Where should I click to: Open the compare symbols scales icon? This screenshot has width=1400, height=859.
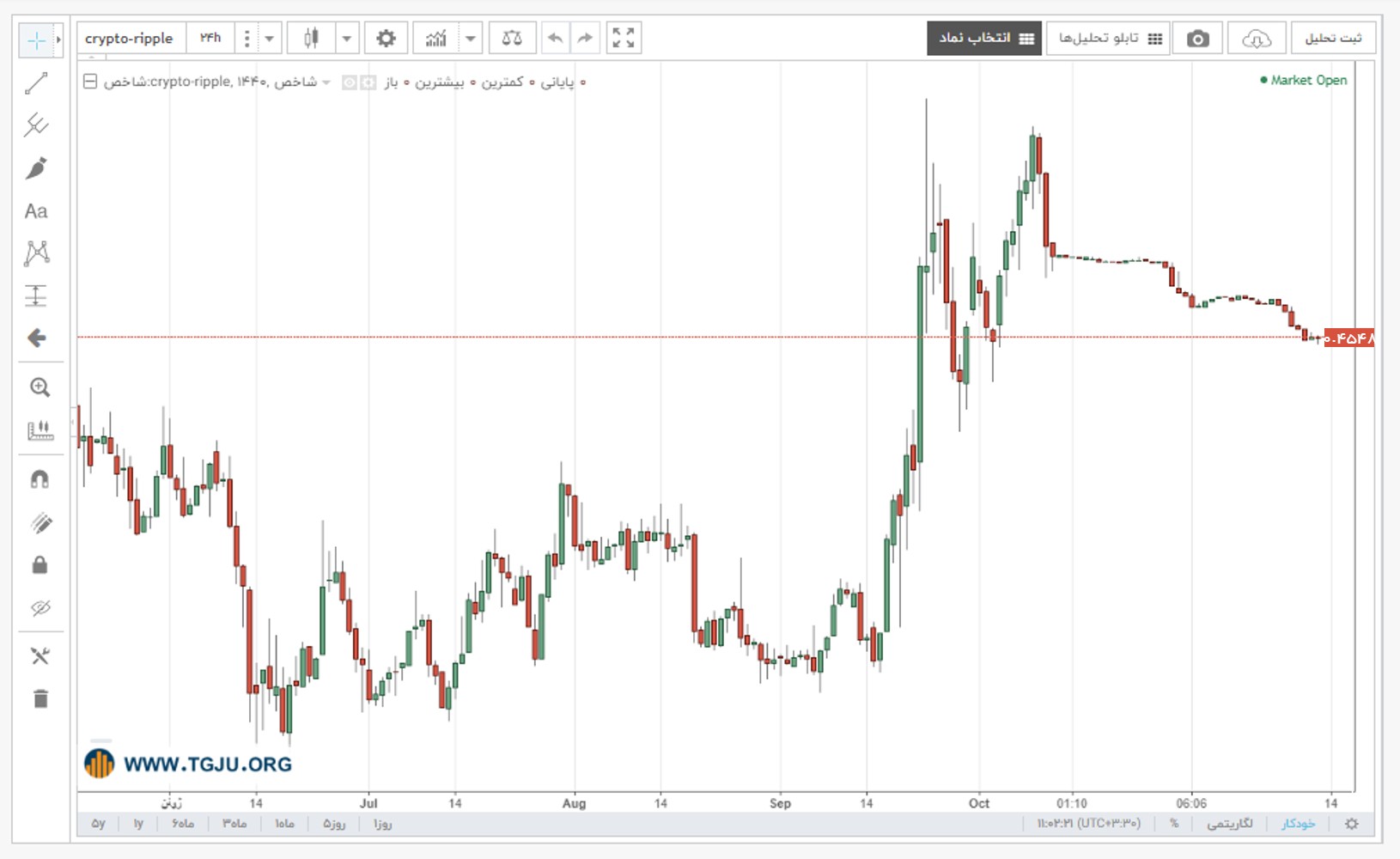pyautogui.click(x=512, y=39)
